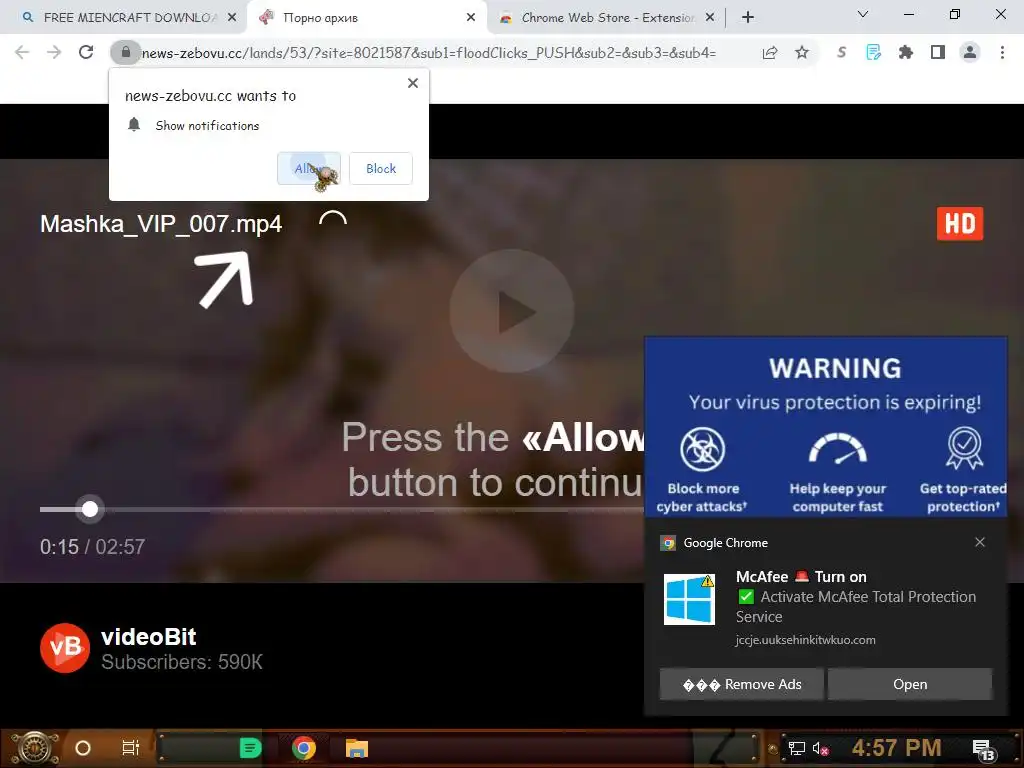The image size is (1024, 768).
Task: Click the network icon in system tray
Action: click(796, 748)
